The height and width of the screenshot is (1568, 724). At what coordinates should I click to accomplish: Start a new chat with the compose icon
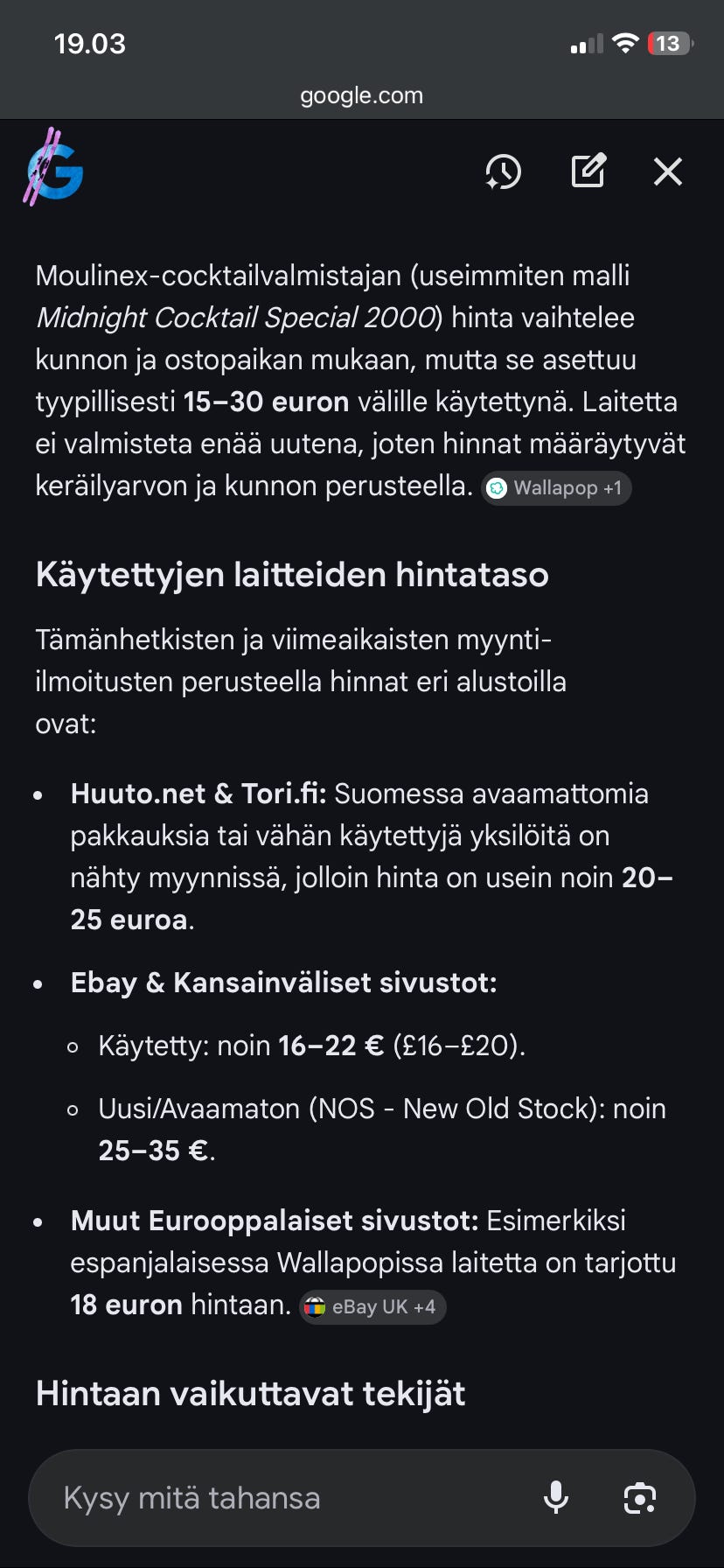click(x=588, y=170)
